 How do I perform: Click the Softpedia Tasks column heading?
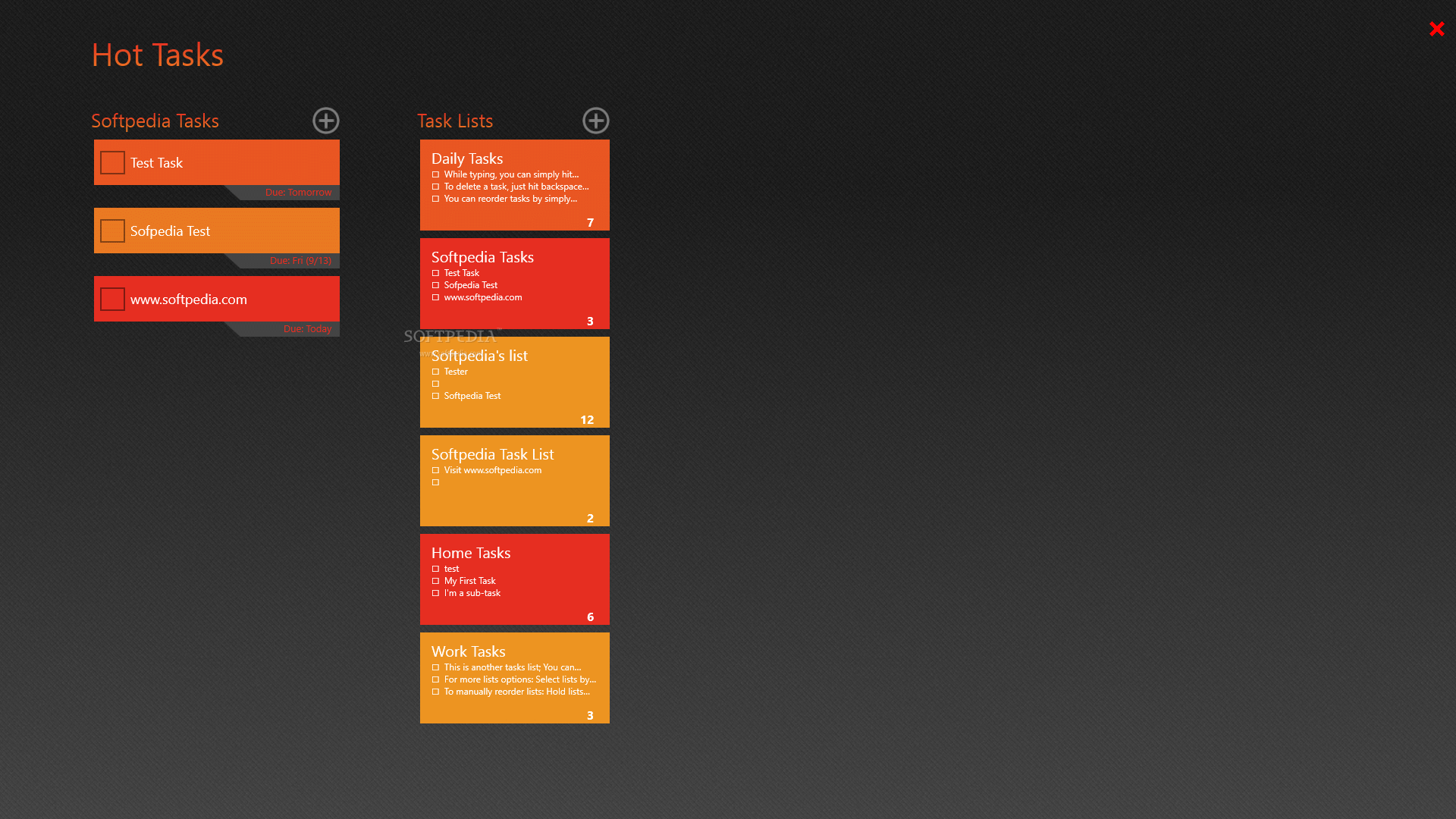click(155, 121)
